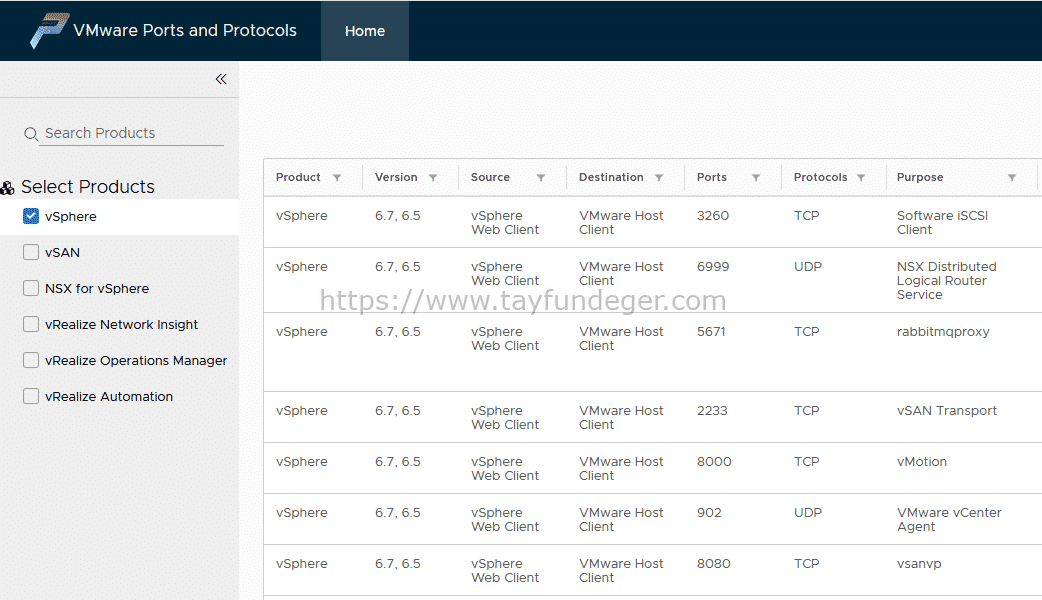This screenshot has height=600, width=1042.
Task: Check the NSX for vSphere checkbox
Action: click(31, 288)
